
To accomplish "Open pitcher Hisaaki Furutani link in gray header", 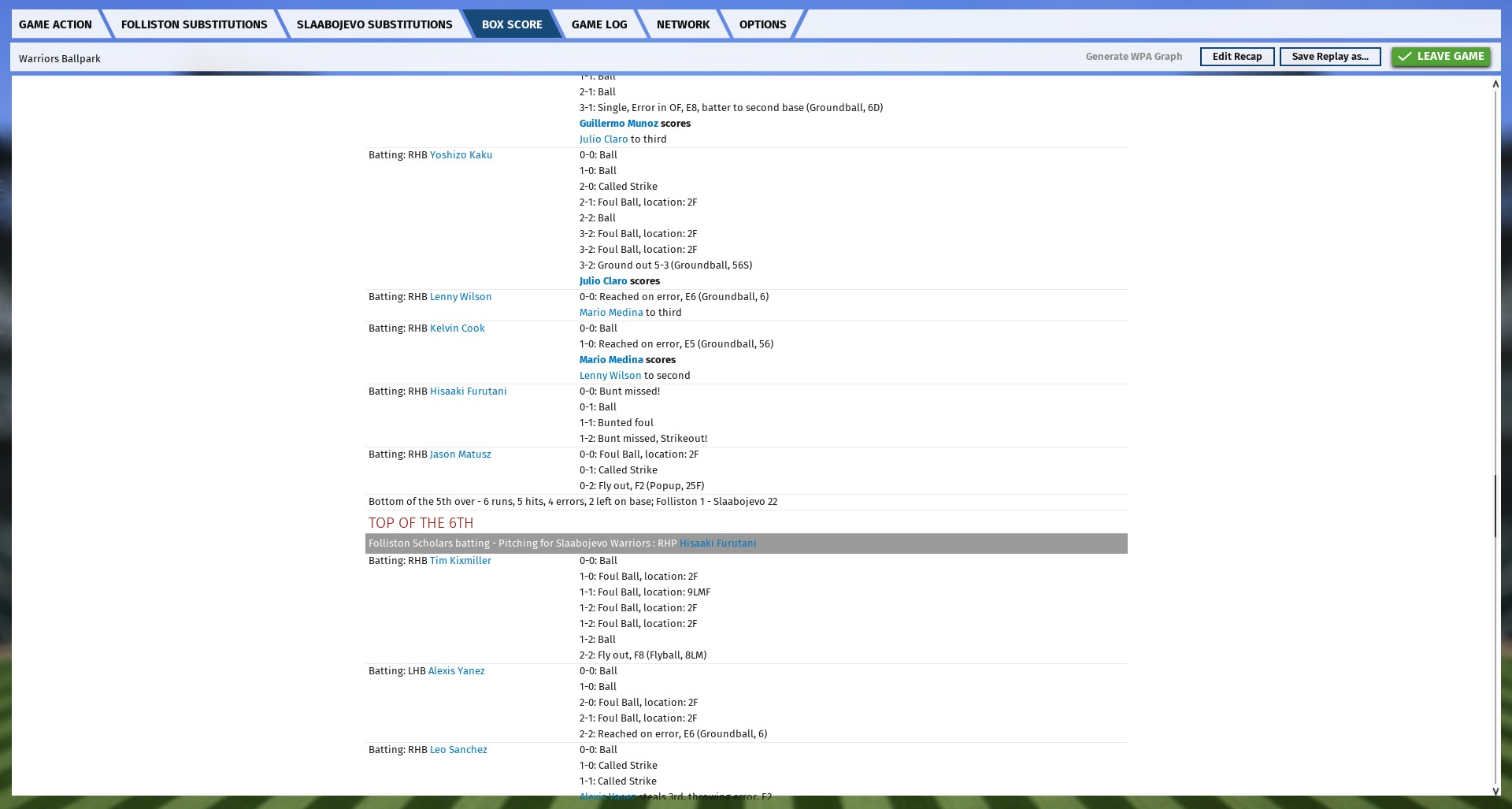I will (717, 544).
